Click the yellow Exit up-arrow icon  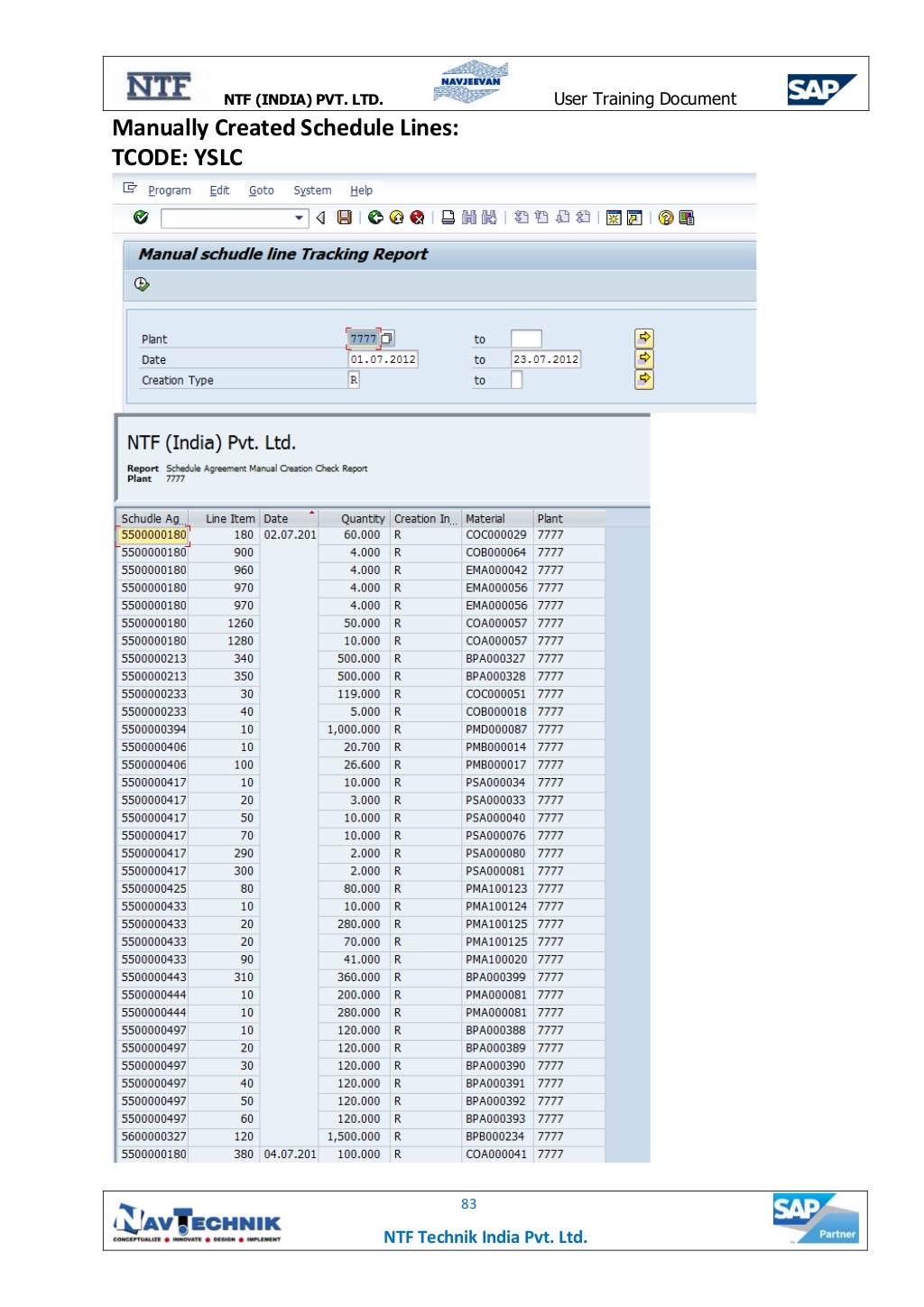[x=396, y=218]
